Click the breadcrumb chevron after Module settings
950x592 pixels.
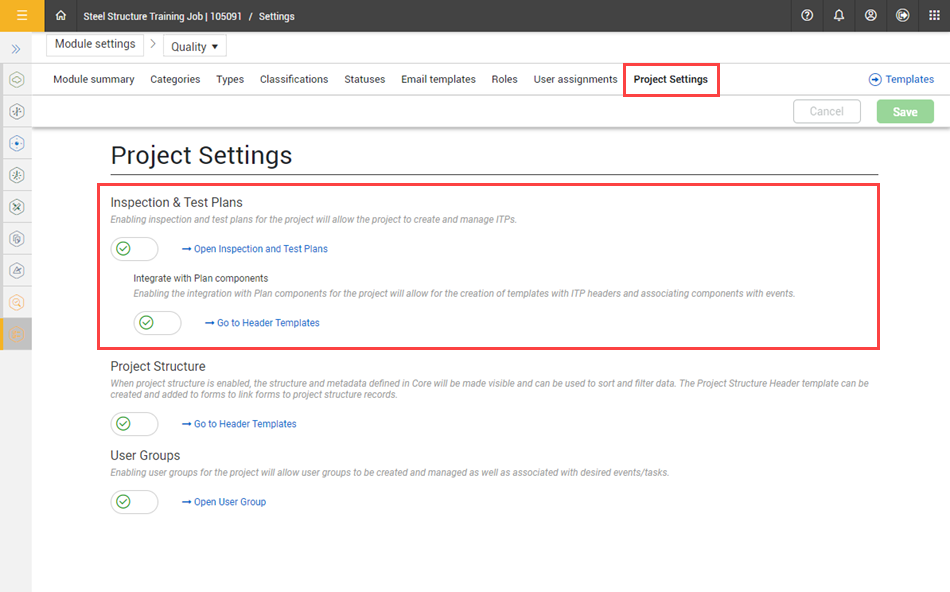(x=151, y=44)
